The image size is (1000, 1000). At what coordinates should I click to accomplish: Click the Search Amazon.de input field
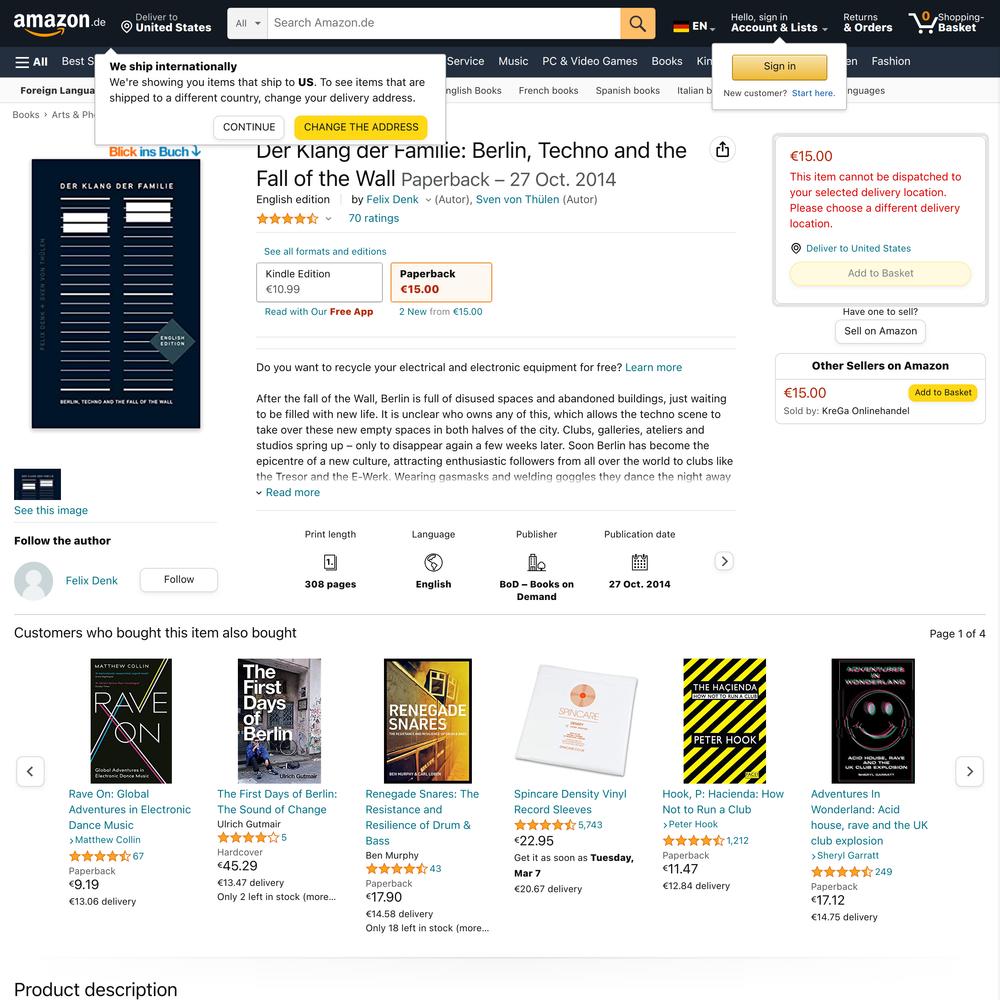point(444,24)
